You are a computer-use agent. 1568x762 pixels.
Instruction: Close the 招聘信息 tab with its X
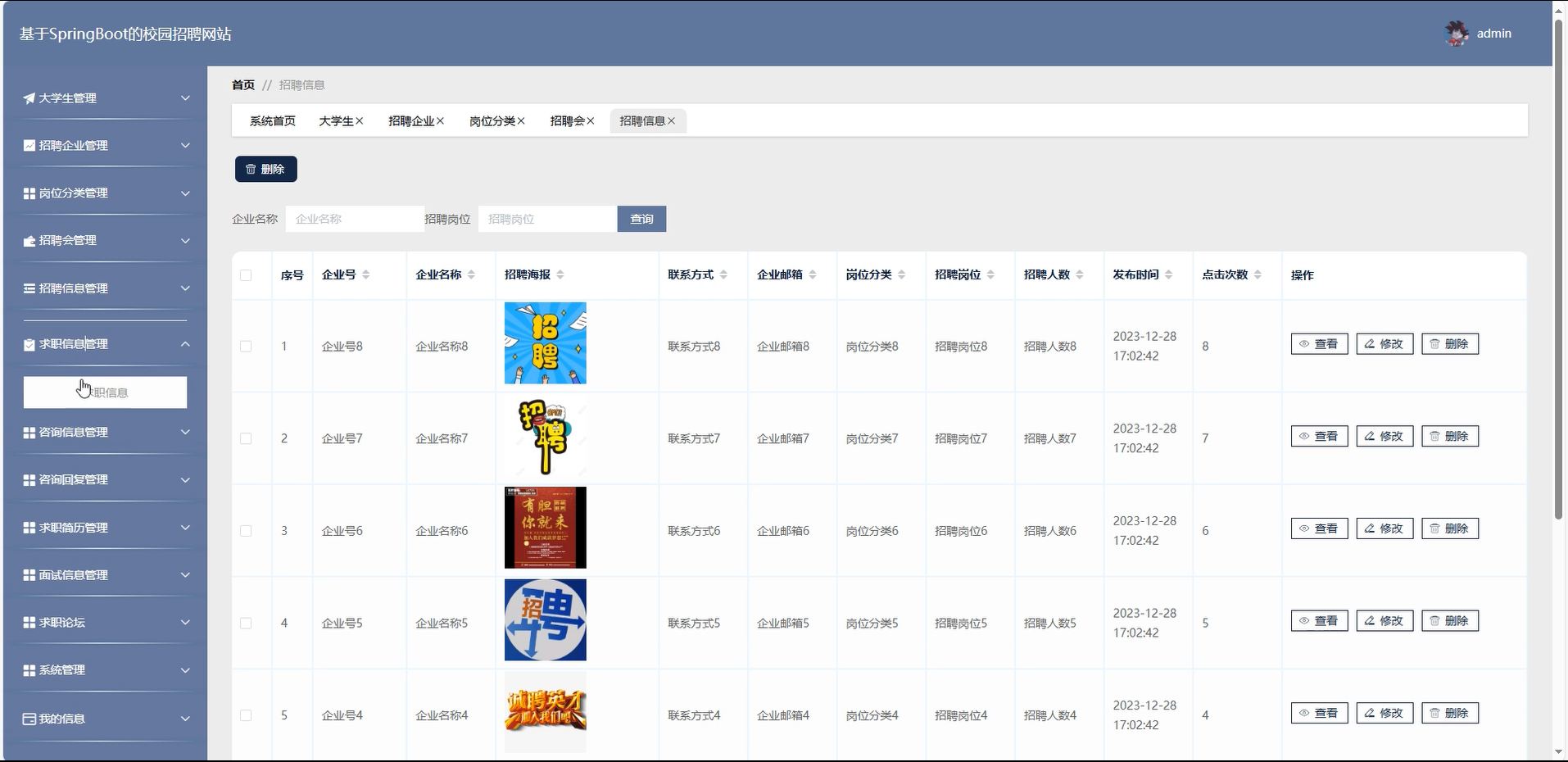[x=671, y=121]
